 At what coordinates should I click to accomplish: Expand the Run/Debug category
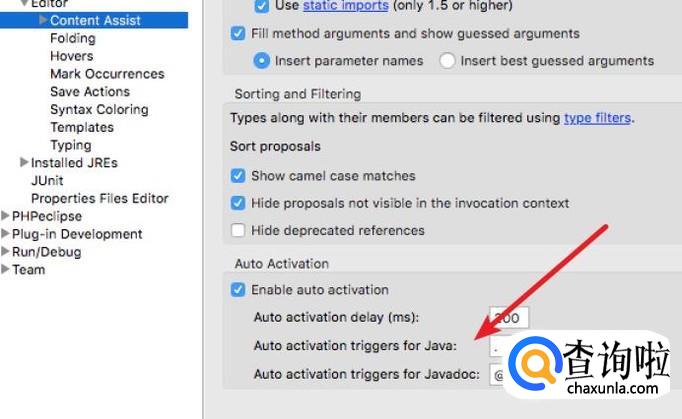(6, 252)
